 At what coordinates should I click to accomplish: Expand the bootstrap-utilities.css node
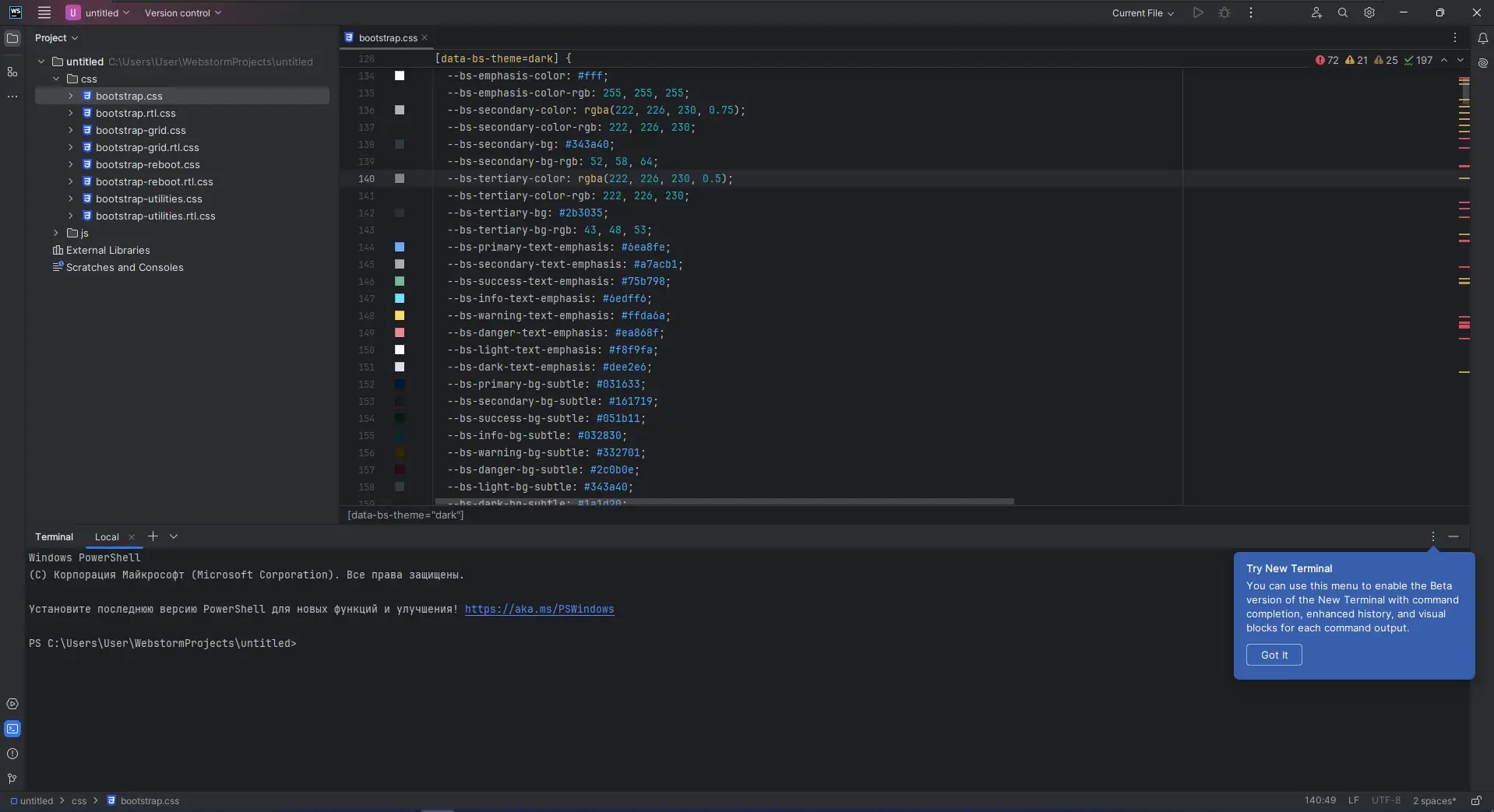tap(71, 199)
